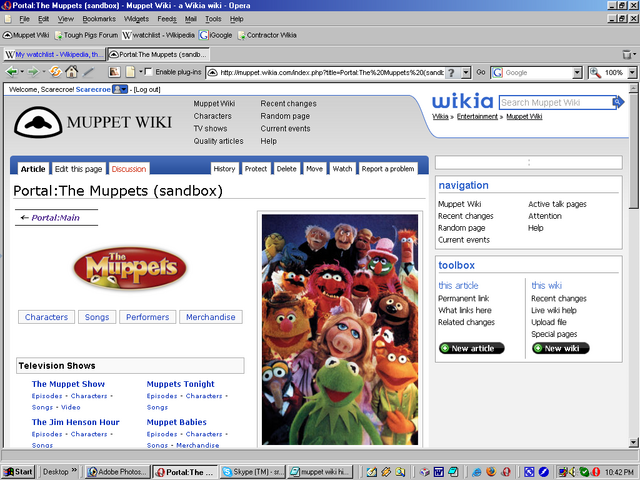Switch to the My watchlist - Wikipedia browser tab
Image resolution: width=640 pixels, height=480 pixels.
(x=54, y=54)
